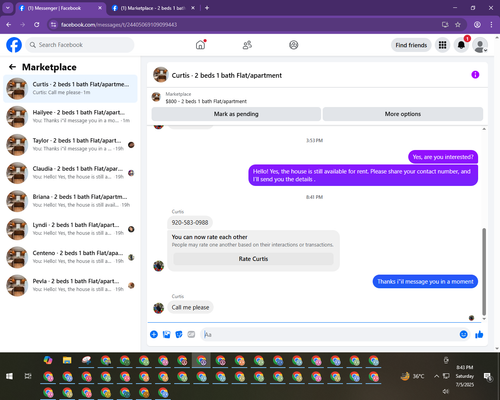Choose a sticker icon in composer
Viewport: 500px width, 400px height.
click(179, 334)
